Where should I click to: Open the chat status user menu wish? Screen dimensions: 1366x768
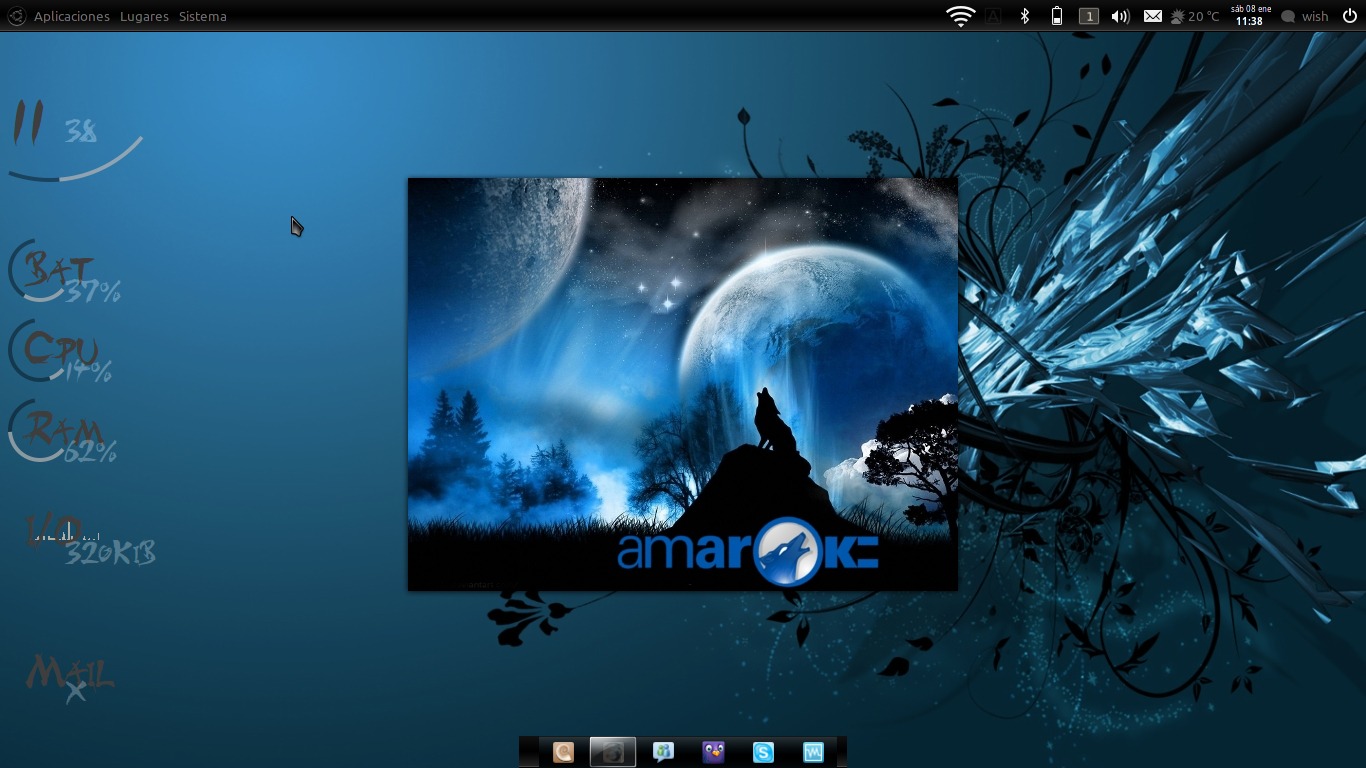pos(1305,16)
